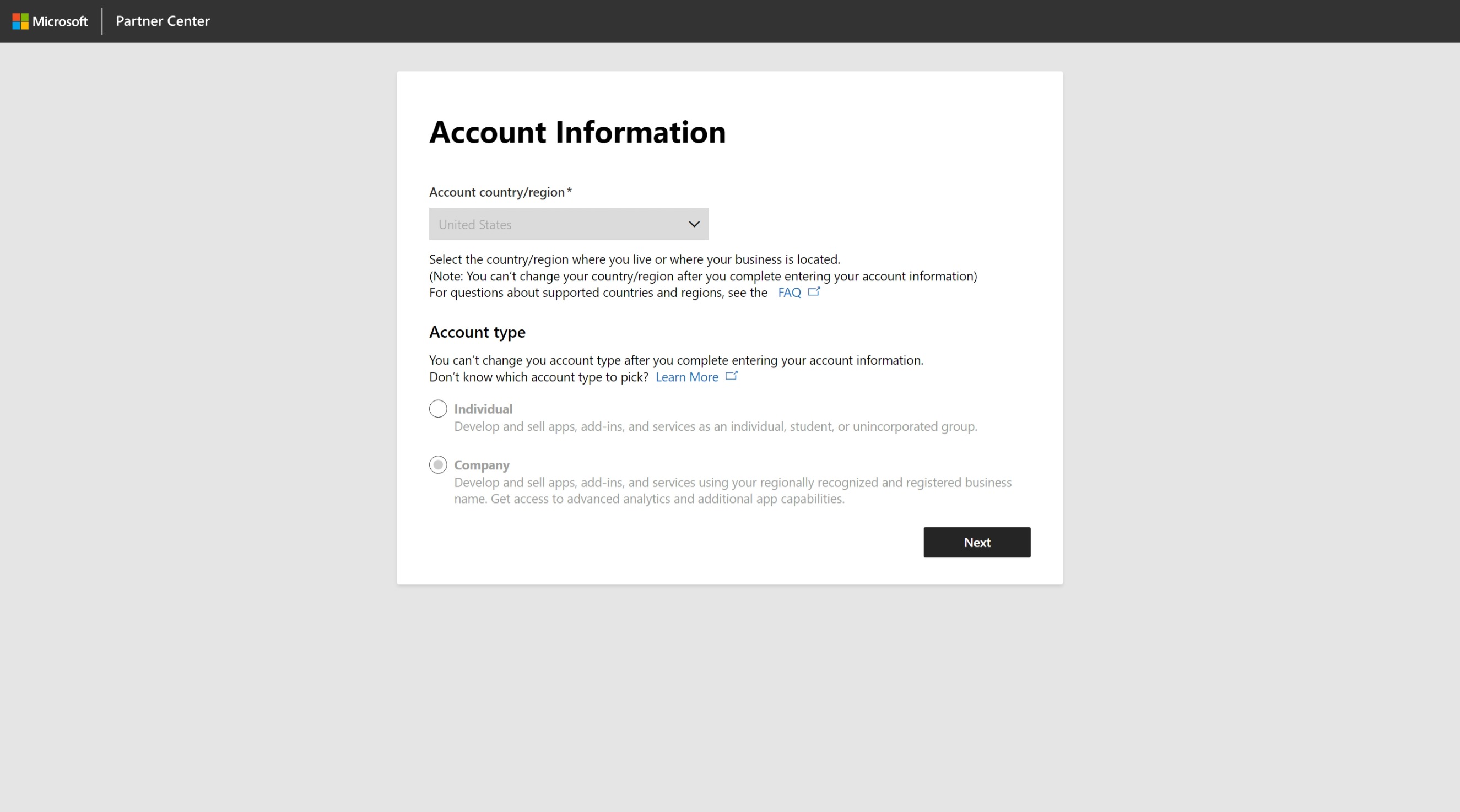
Task: Open the FAQ link
Action: pyautogui.click(x=789, y=293)
